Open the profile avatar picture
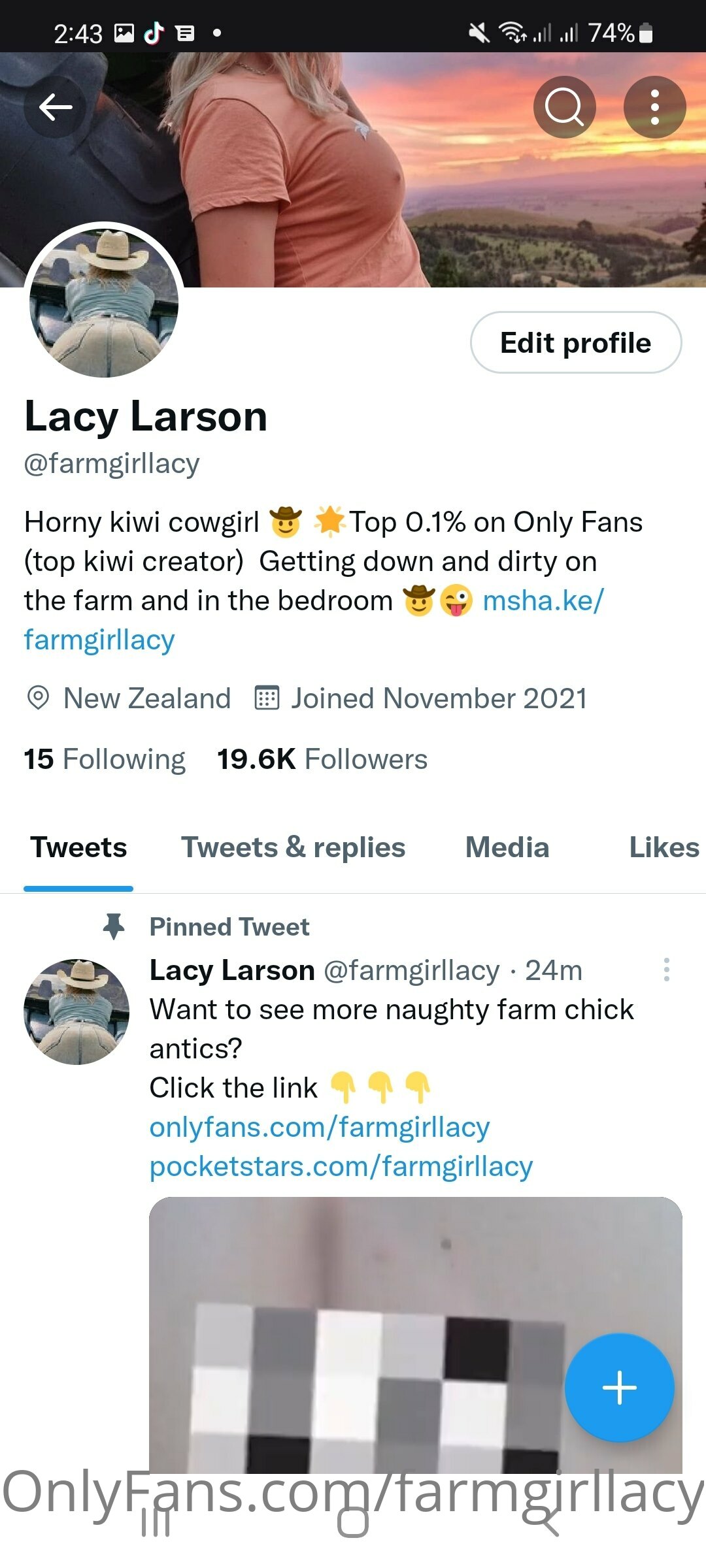 tap(104, 301)
